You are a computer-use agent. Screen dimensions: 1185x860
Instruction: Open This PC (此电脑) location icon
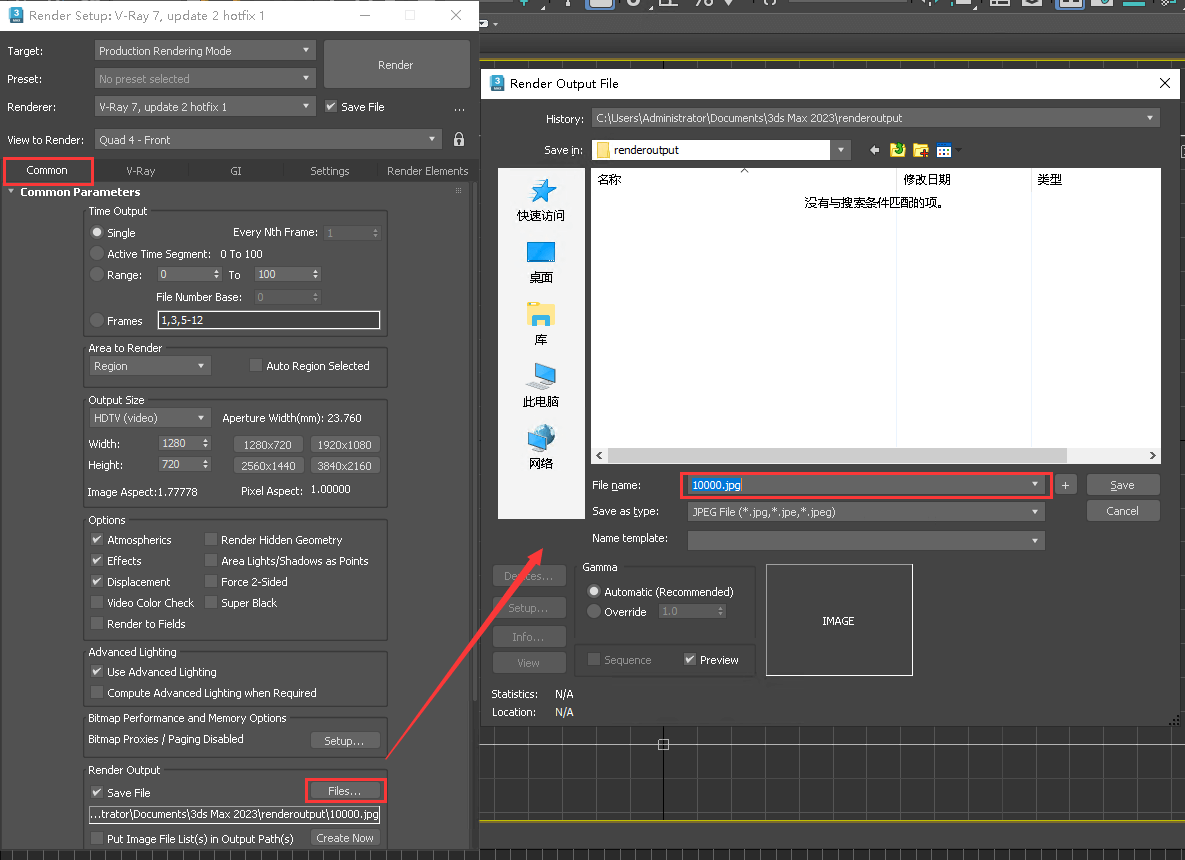pyautogui.click(x=541, y=377)
